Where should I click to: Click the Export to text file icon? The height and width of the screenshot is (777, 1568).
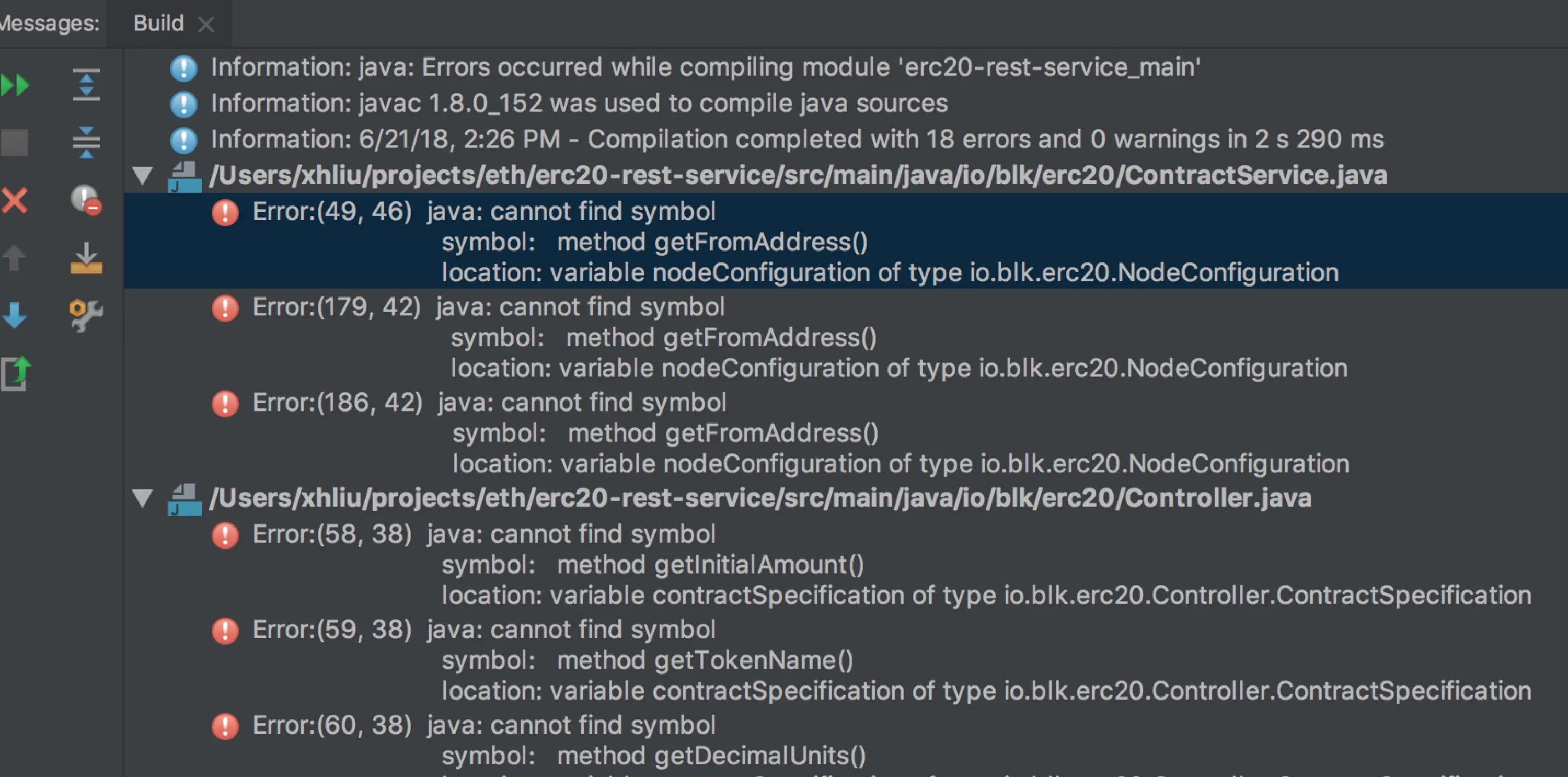16,372
